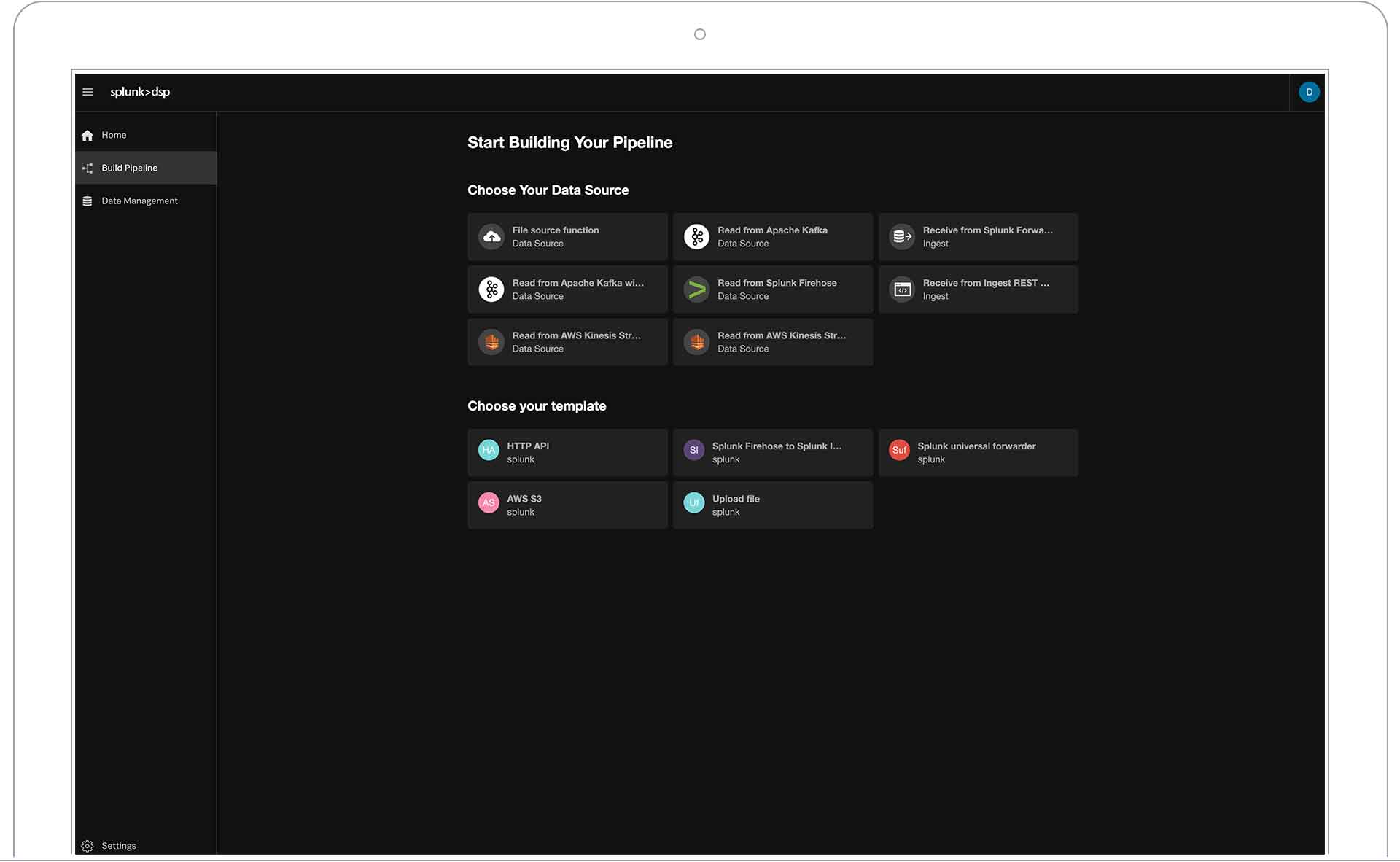
Task: Select the AWS S3 template
Action: click(x=567, y=505)
